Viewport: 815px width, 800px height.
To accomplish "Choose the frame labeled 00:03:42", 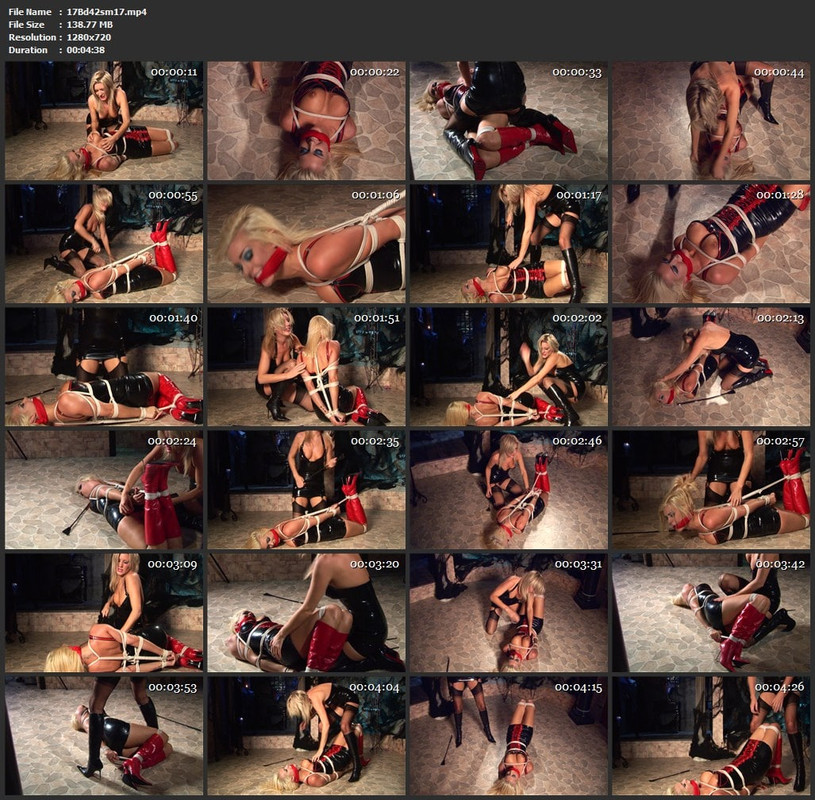I will point(711,613).
